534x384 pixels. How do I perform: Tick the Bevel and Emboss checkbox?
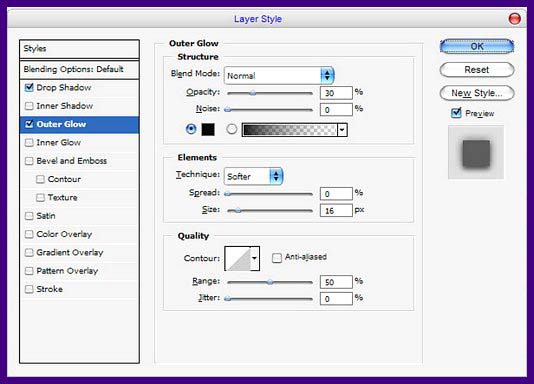coord(29,161)
